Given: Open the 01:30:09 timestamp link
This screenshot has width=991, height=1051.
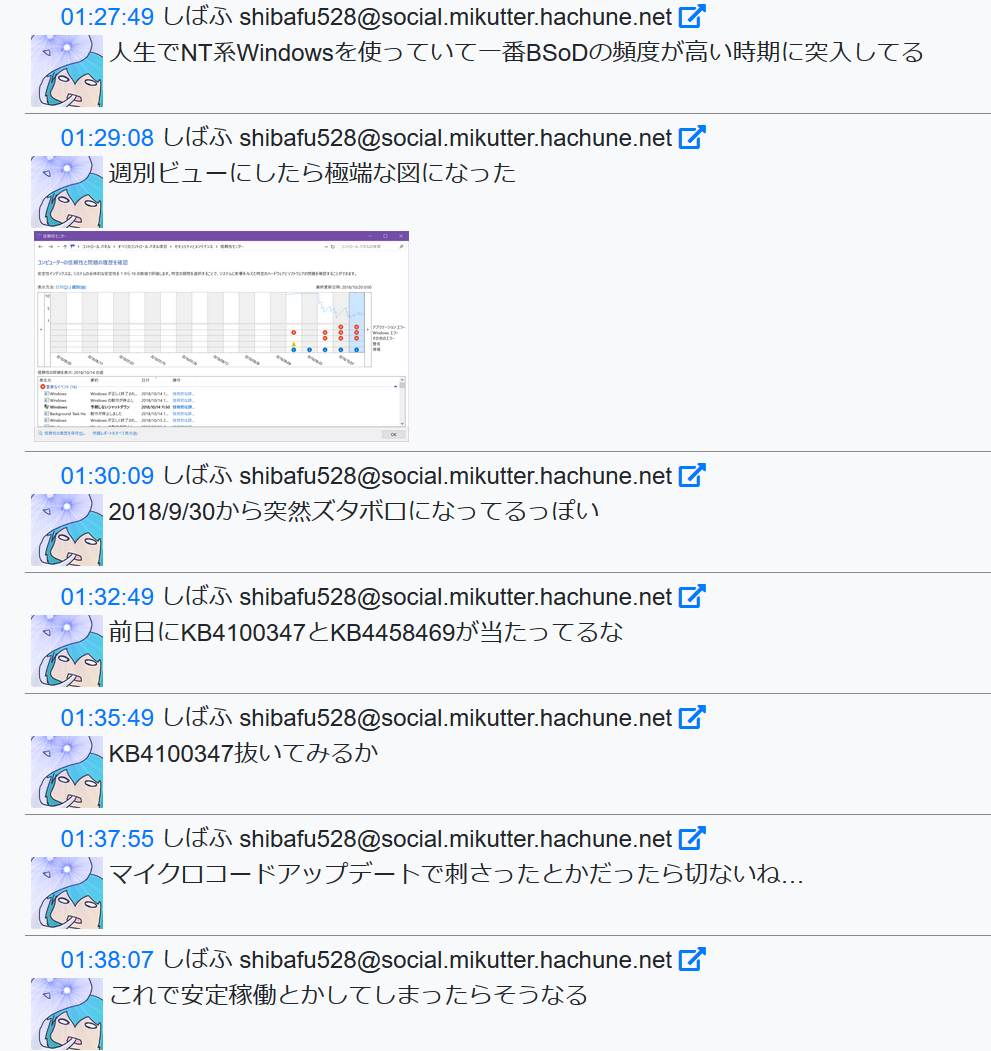Looking at the screenshot, I should [x=107, y=476].
